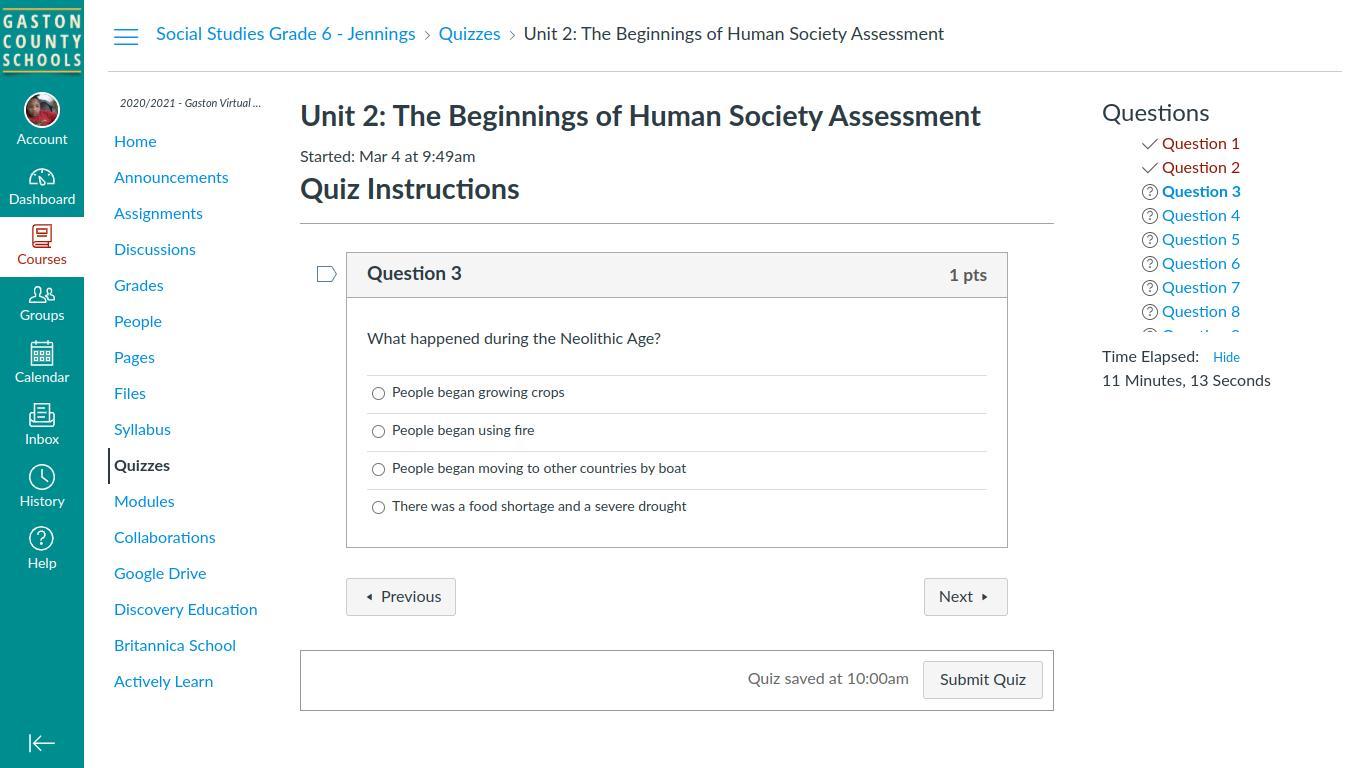
Task: Open the Calendar icon in the sidebar
Action: pos(42,354)
